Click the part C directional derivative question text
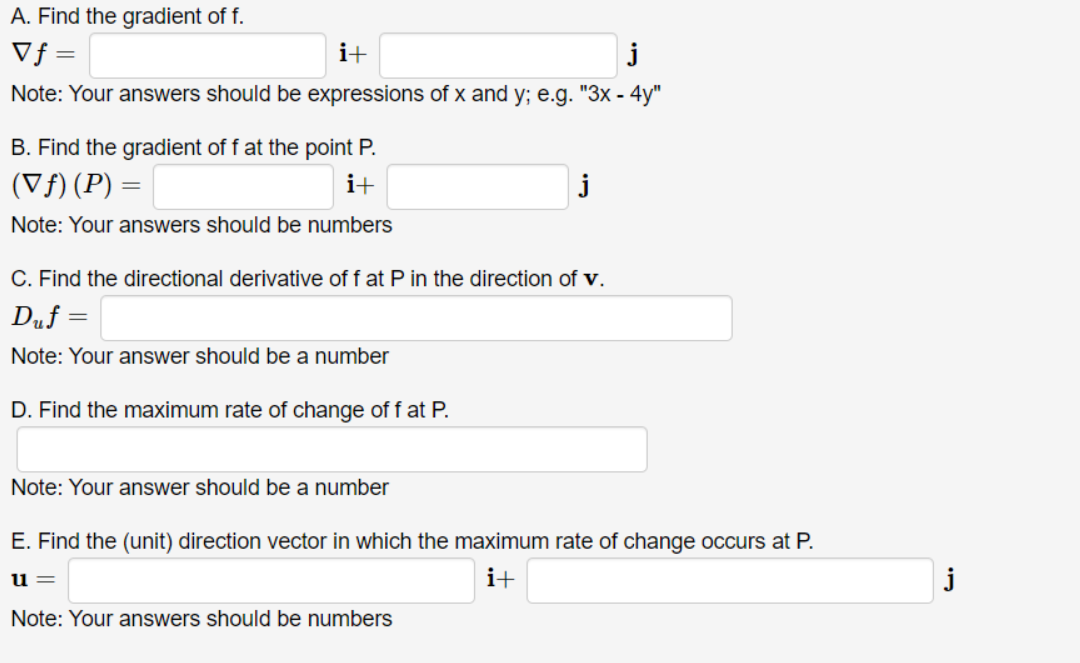1080x663 pixels. [308, 279]
